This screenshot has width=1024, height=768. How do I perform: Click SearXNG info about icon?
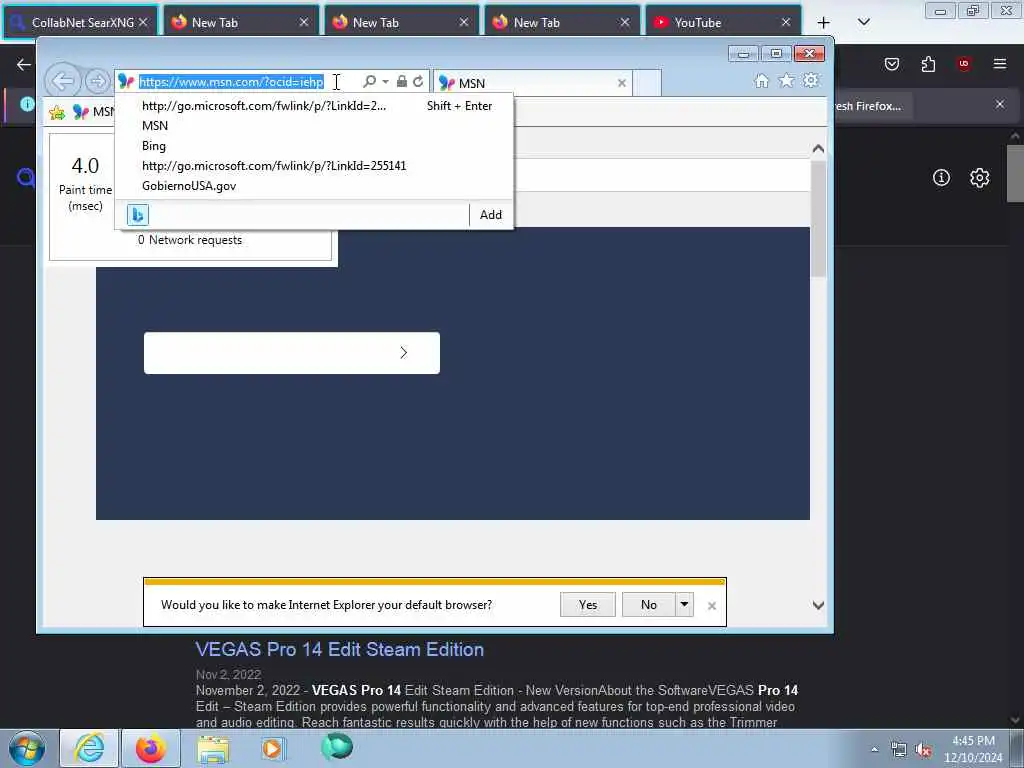(x=941, y=178)
